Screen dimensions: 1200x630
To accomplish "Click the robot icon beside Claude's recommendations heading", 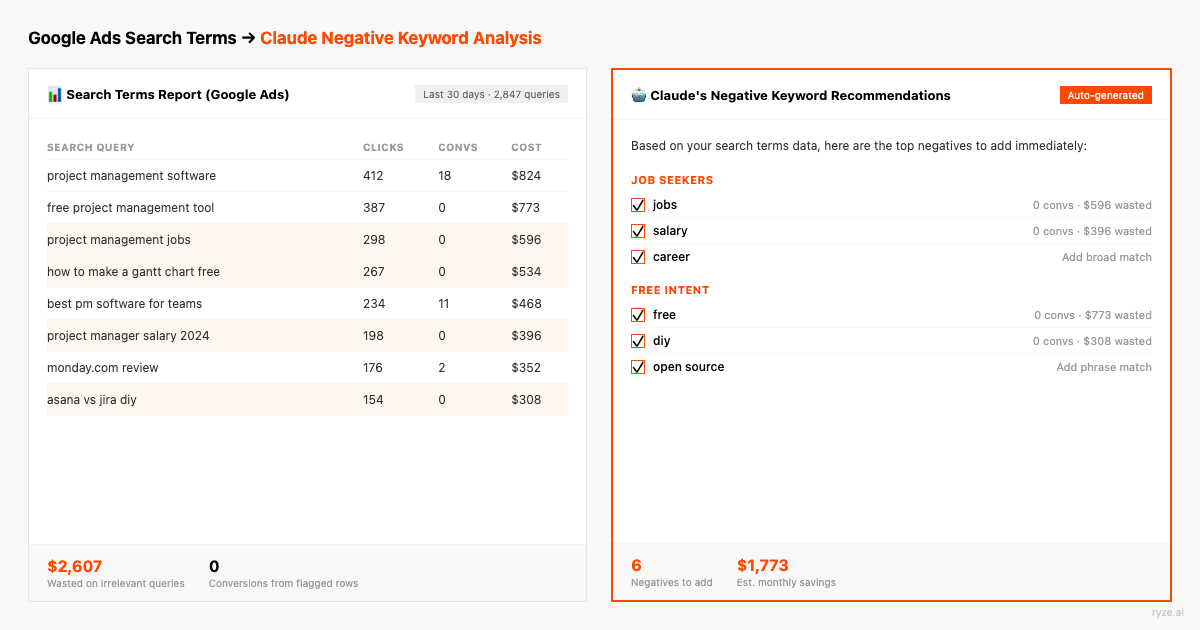I will [x=638, y=95].
